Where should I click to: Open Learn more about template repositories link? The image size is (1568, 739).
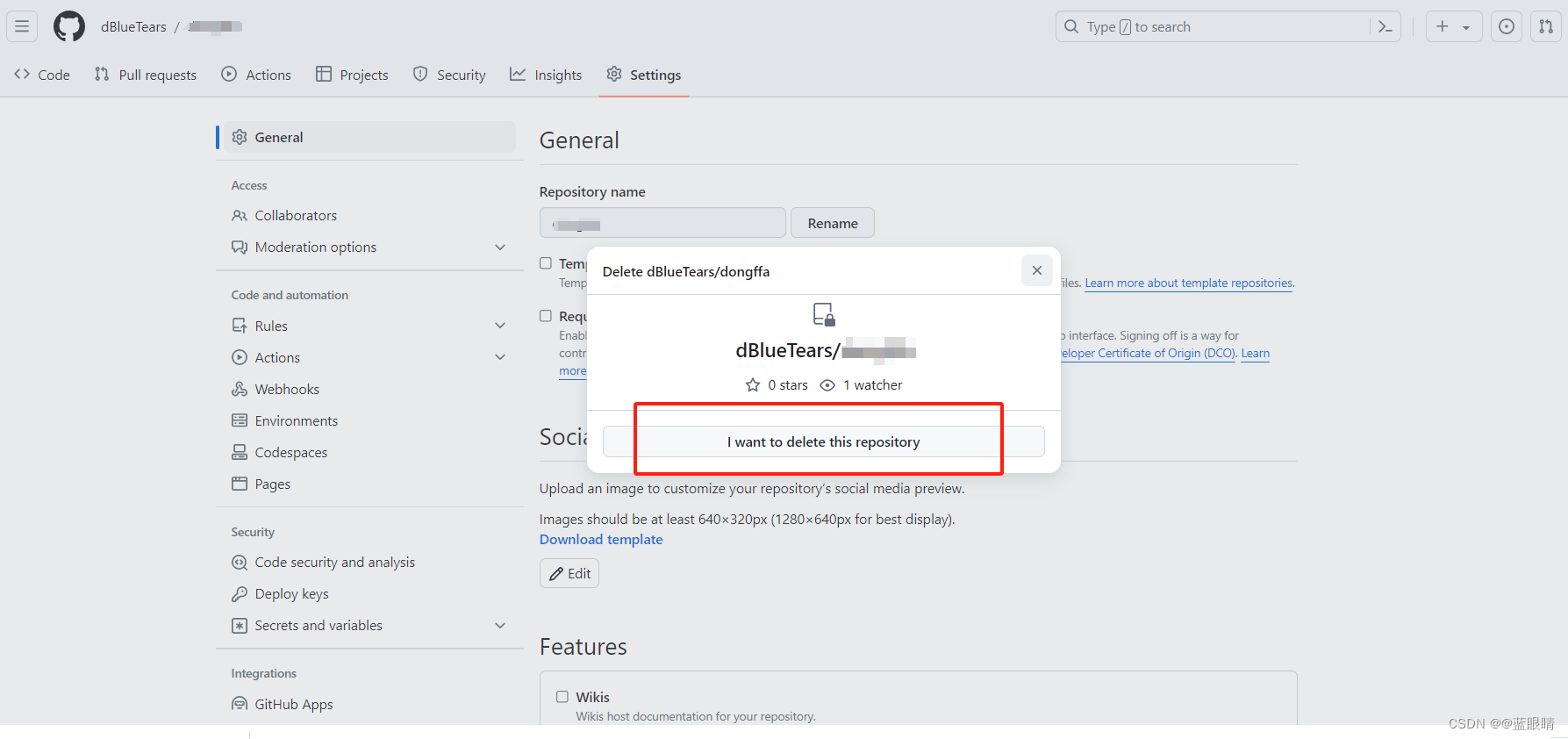coord(1189,283)
